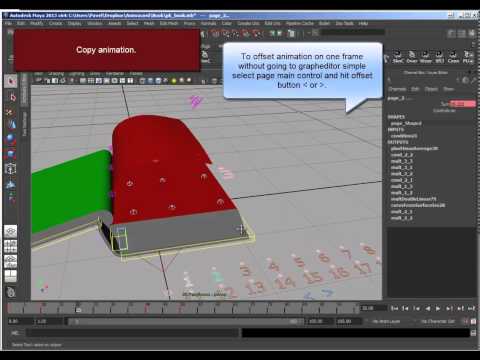
Task: Toggle the Auto Keyframe button
Action: [466, 321]
